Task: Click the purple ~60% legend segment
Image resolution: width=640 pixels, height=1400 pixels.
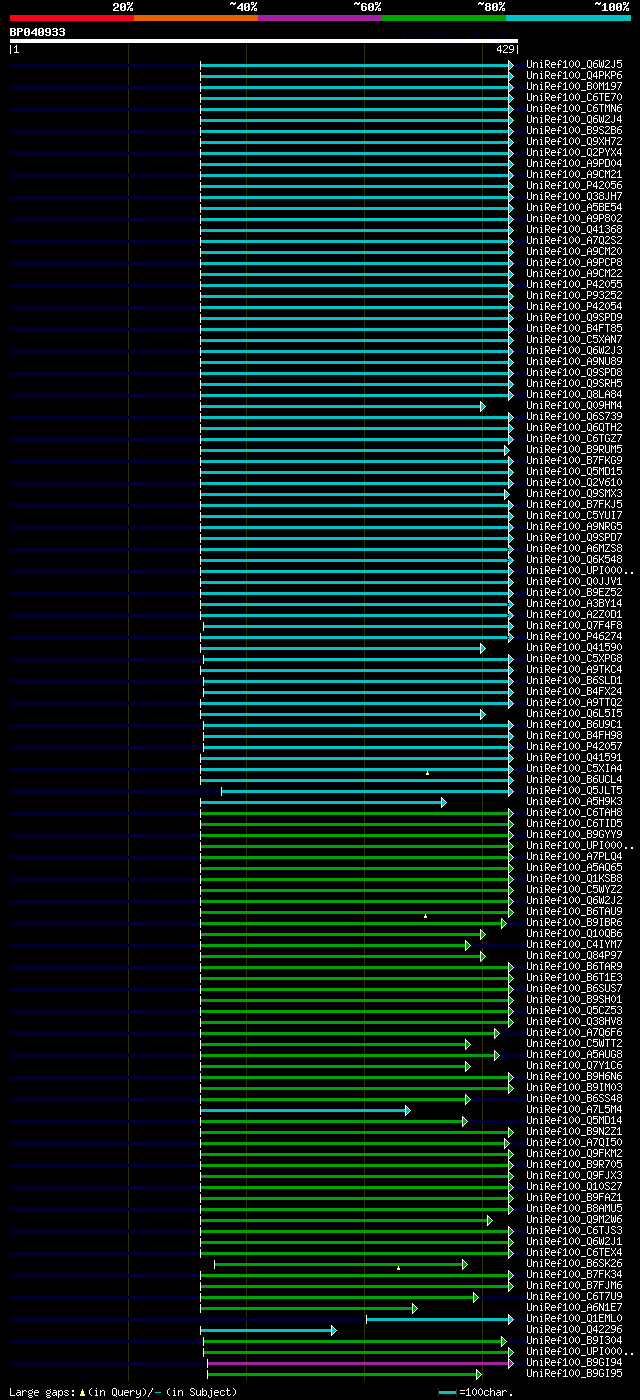Action: click(319, 18)
